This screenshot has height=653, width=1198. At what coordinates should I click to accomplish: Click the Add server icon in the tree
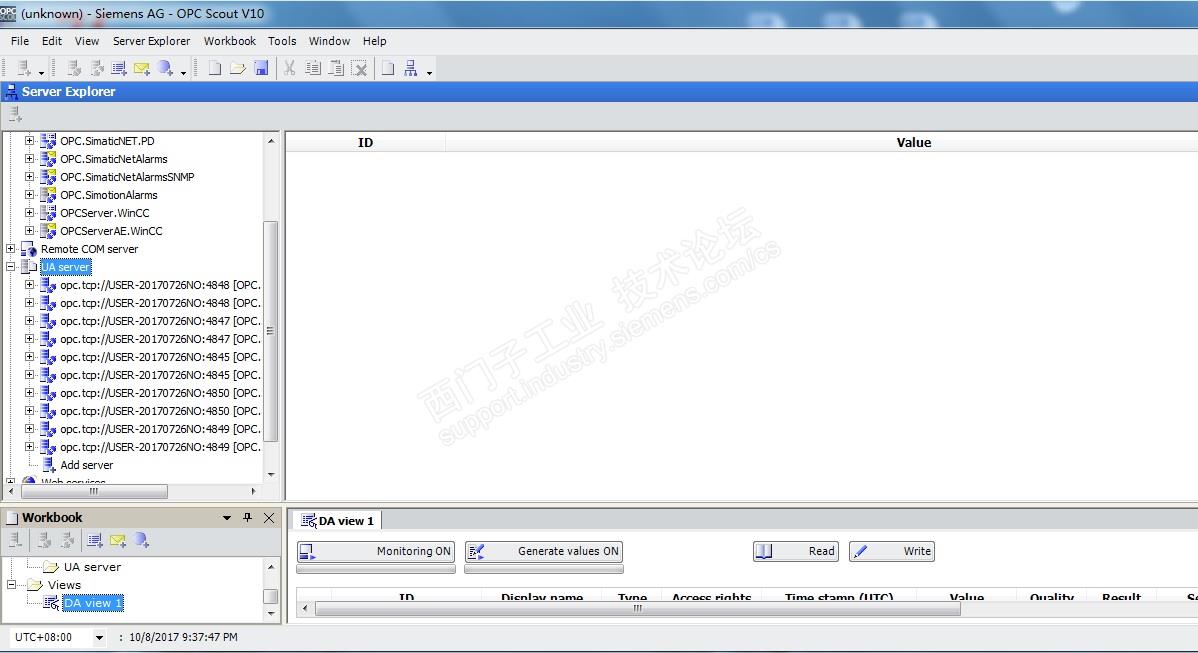coord(49,465)
